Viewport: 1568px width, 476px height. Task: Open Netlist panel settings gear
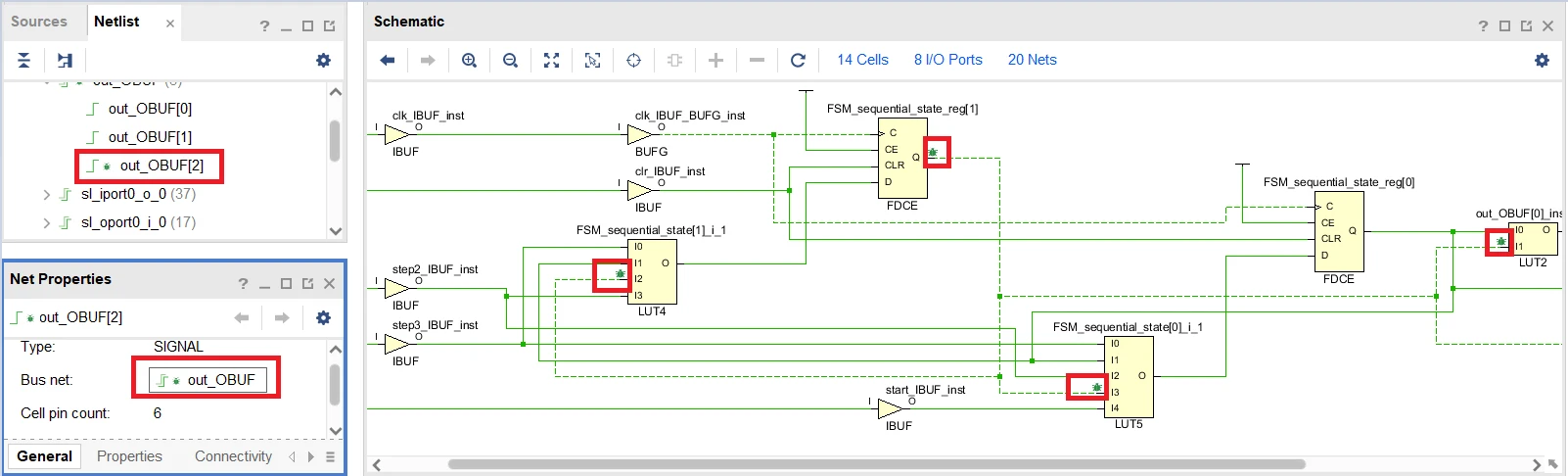point(323,61)
